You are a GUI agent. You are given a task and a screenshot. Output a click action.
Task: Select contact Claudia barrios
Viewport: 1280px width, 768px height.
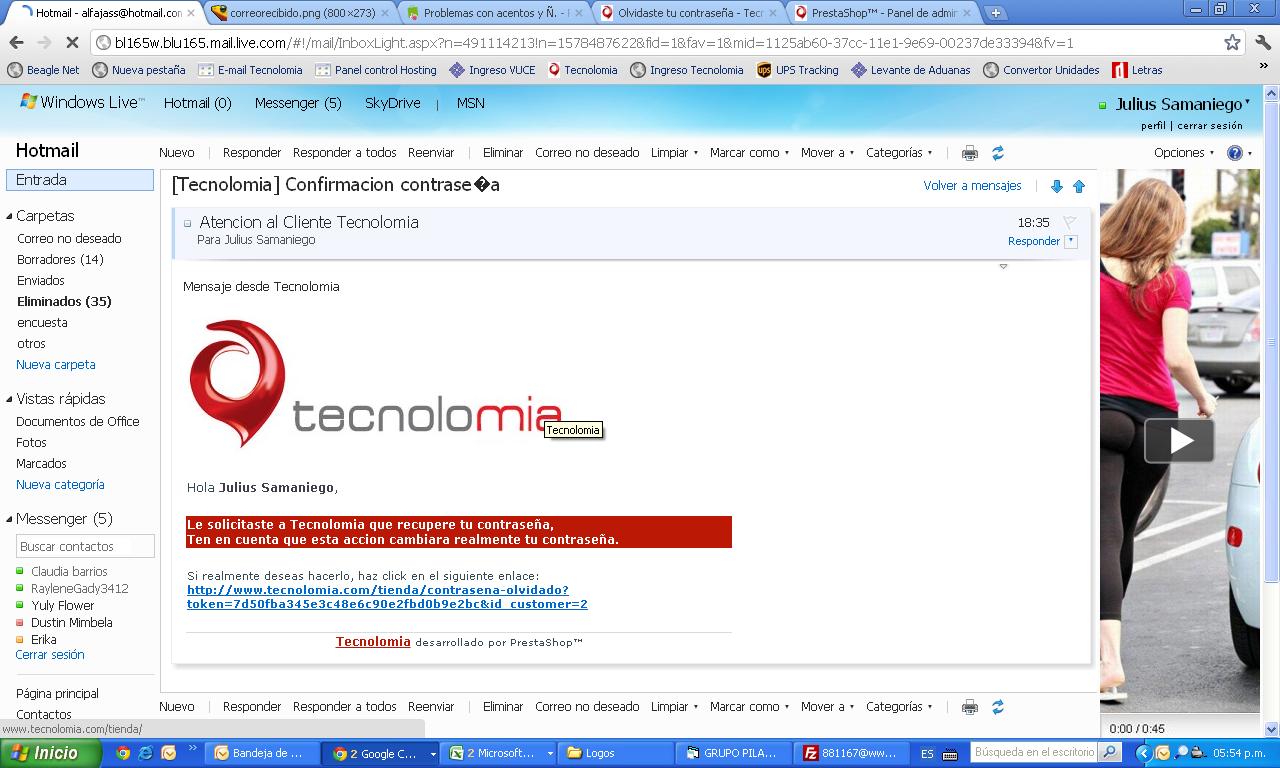click(69, 572)
